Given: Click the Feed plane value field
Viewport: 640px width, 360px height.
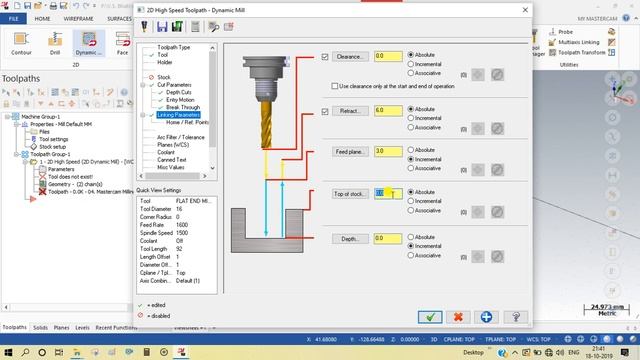Looking at the screenshot, I should pyautogui.click(x=388, y=151).
